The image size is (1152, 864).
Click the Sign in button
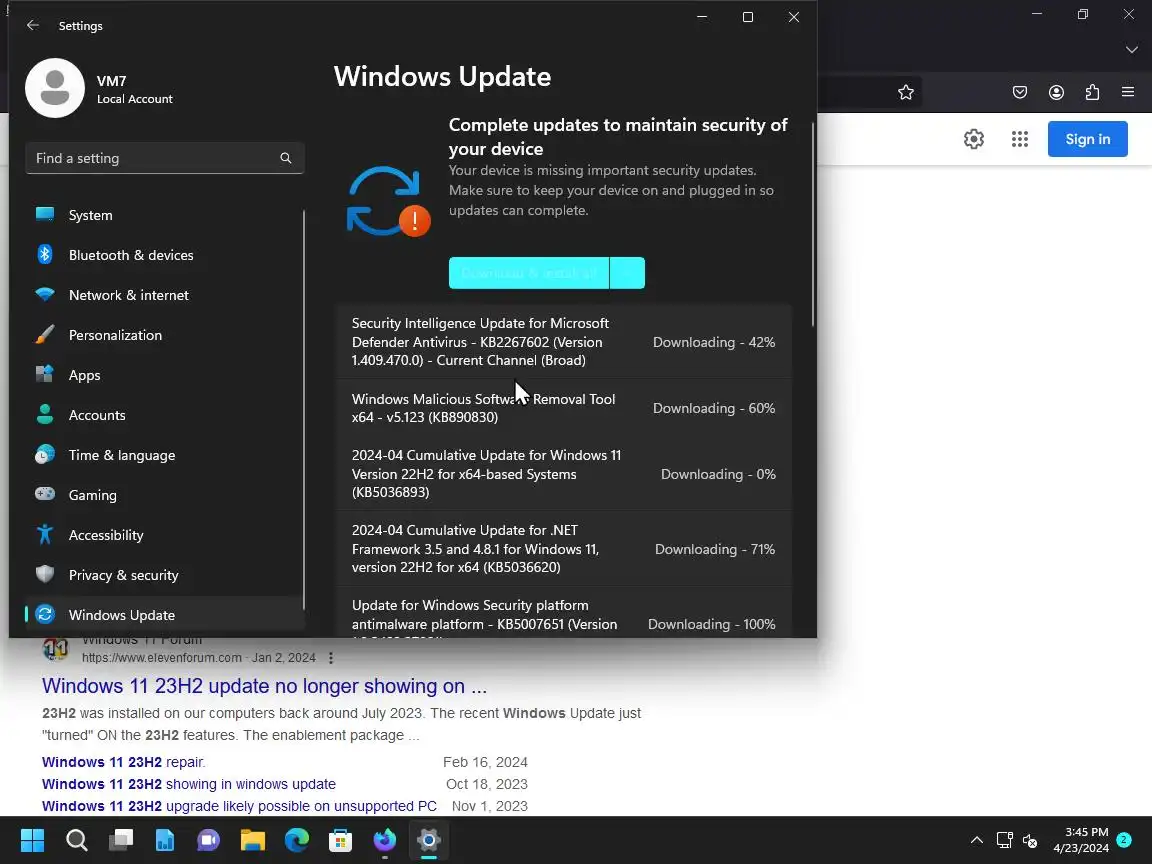point(1087,139)
